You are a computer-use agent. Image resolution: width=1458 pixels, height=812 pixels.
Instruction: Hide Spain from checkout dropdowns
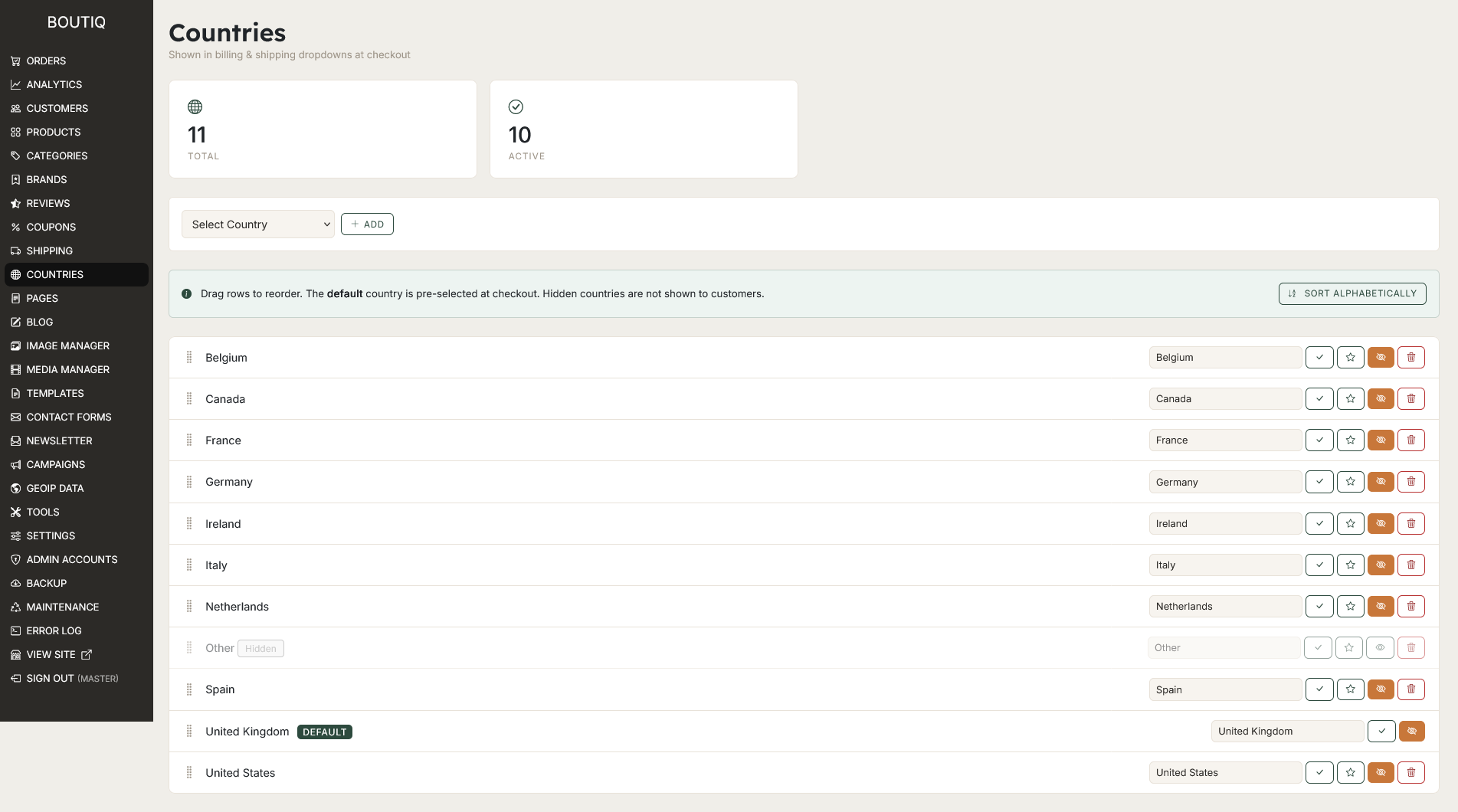point(1381,689)
